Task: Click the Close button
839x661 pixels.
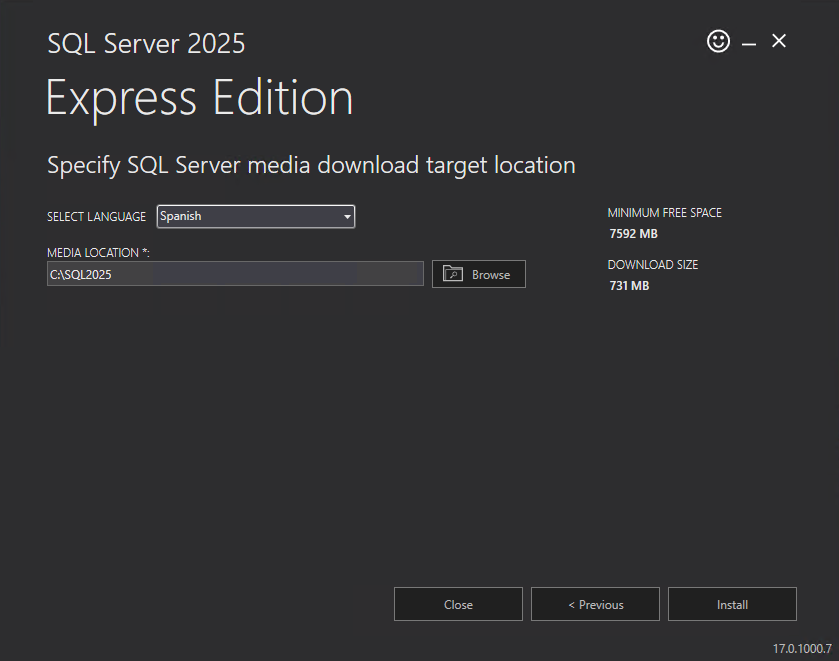Action: coord(458,604)
